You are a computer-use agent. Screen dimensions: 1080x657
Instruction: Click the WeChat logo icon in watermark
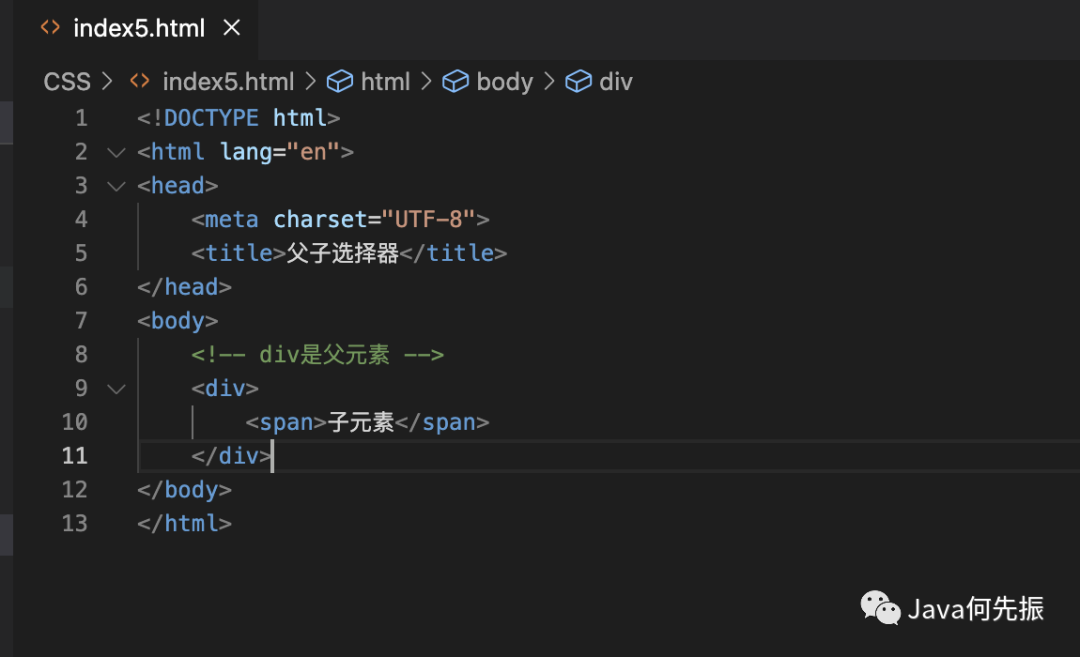(880, 608)
